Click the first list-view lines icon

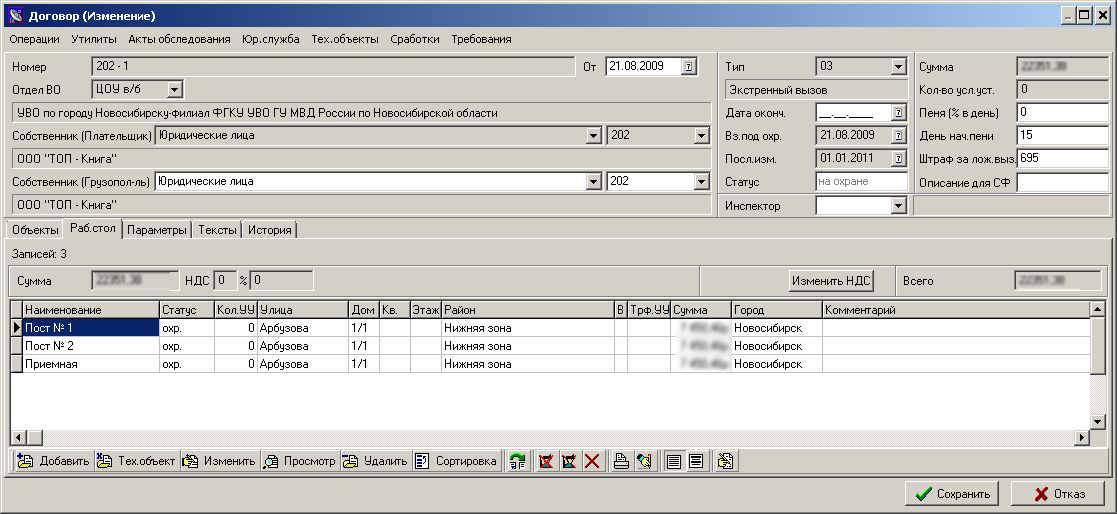click(x=673, y=461)
